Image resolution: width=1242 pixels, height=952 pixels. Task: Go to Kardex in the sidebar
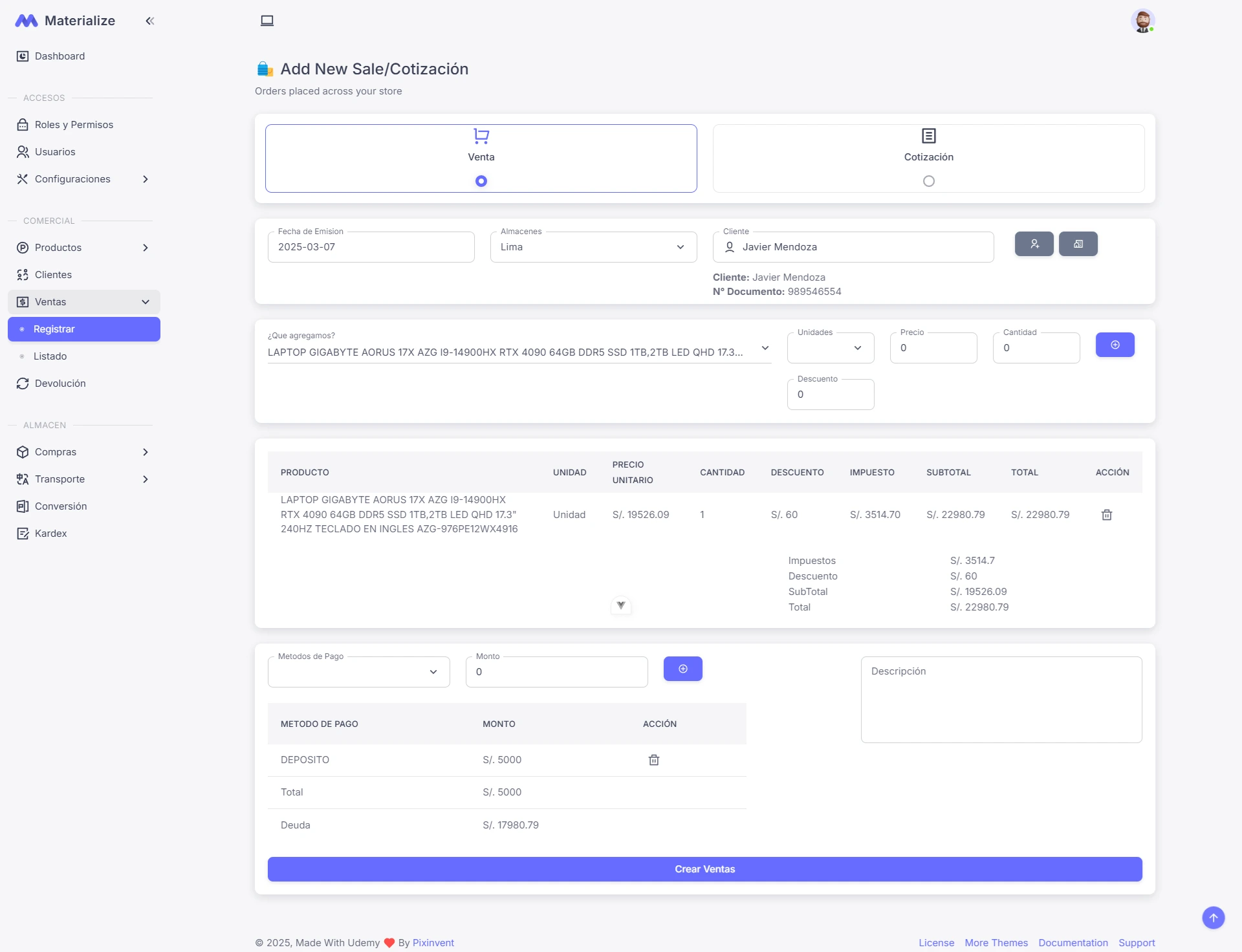tap(50, 534)
